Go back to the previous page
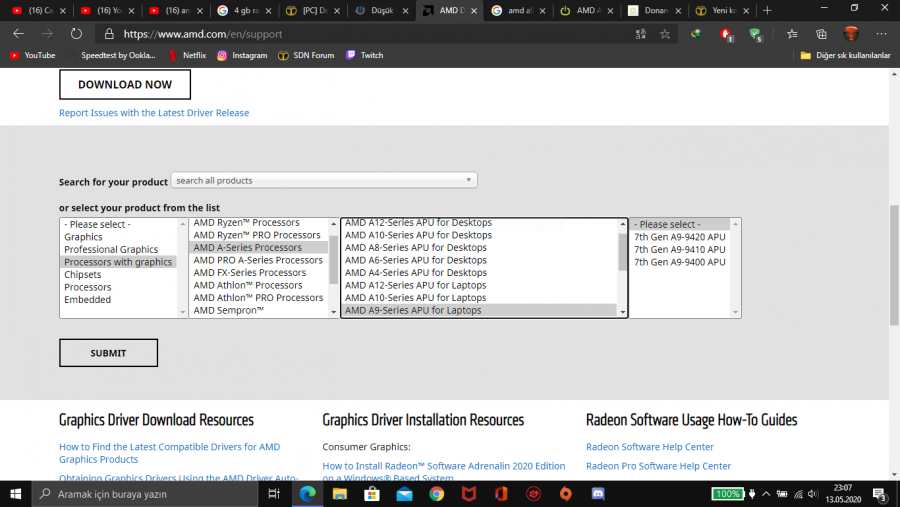900x507 pixels. 18,34
